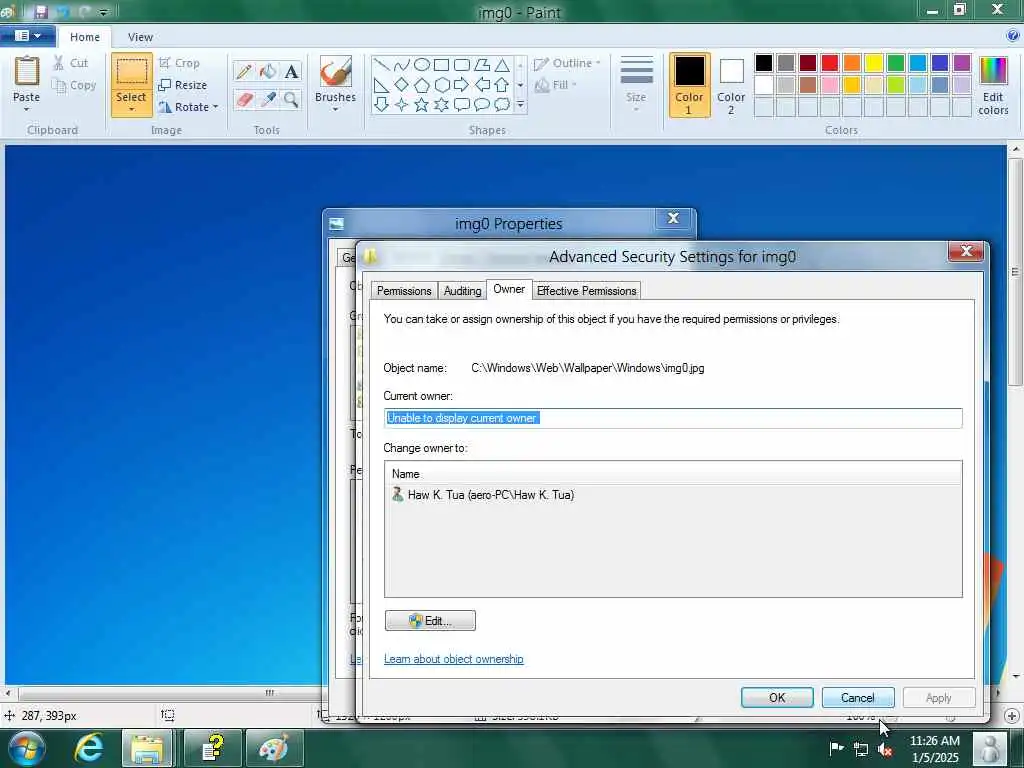1024x768 pixels.
Task: Open the Paint file menu button
Action: point(27,36)
